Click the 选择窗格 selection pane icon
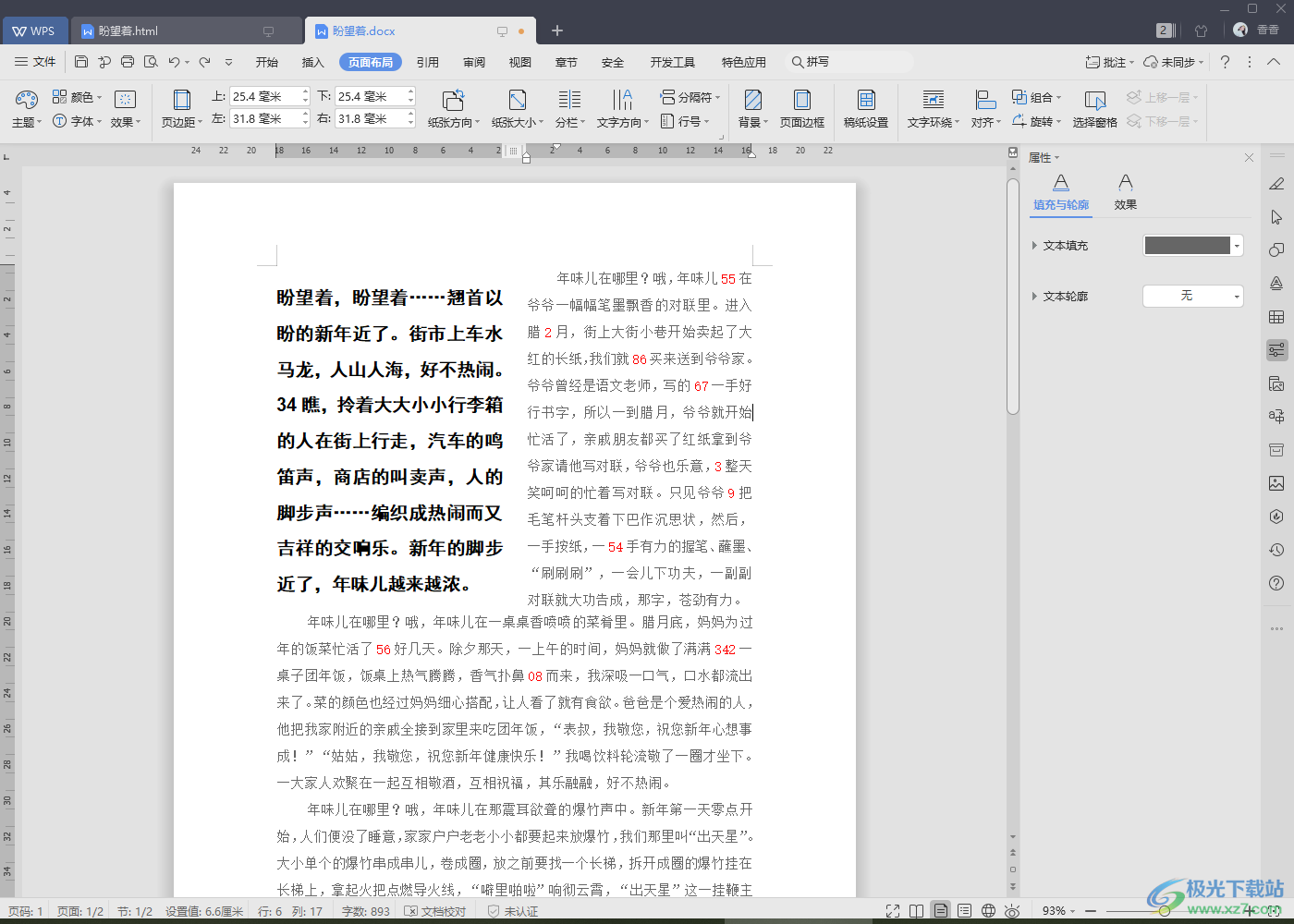1294x924 pixels. [1095, 100]
